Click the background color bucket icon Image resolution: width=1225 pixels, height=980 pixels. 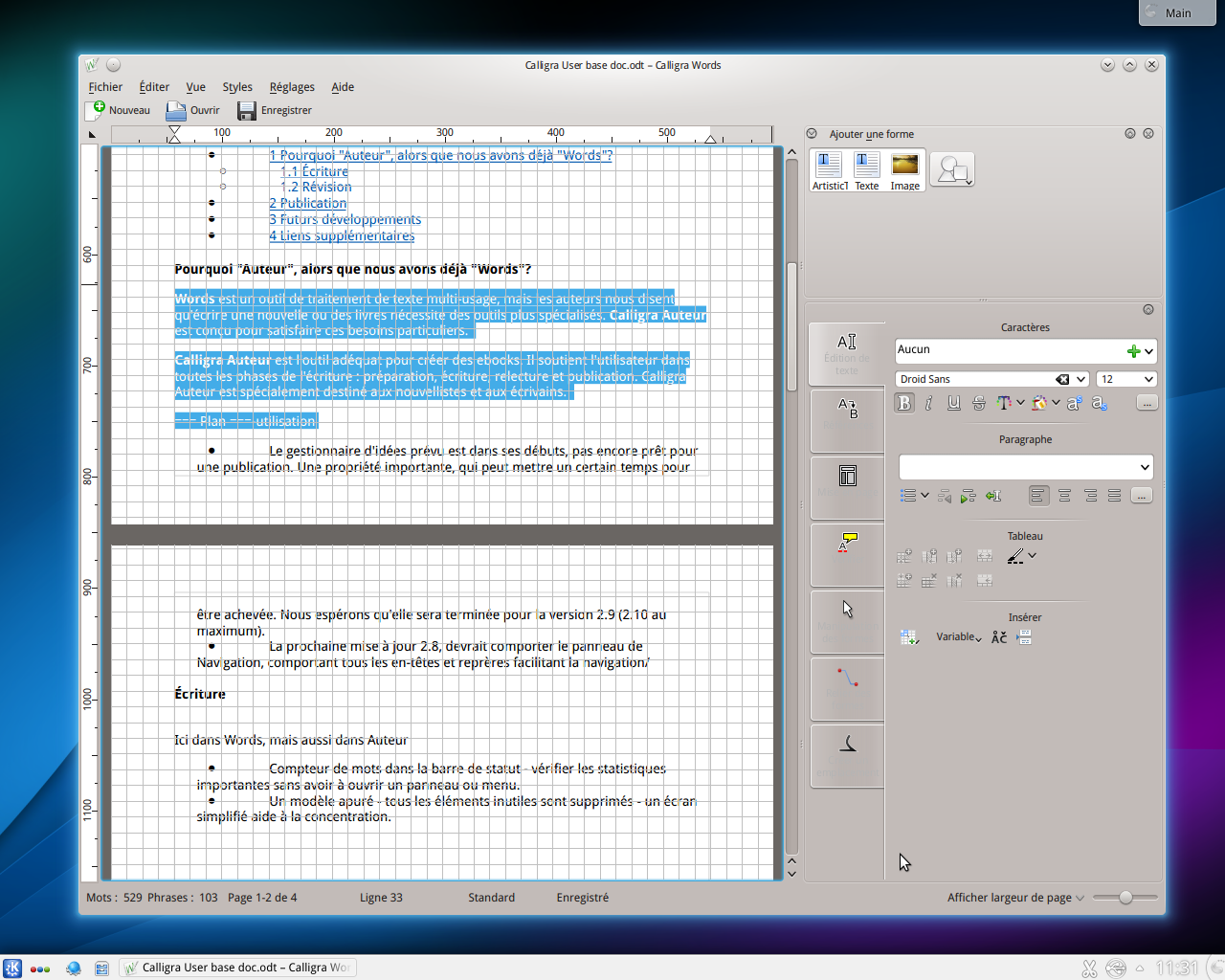click(1039, 403)
